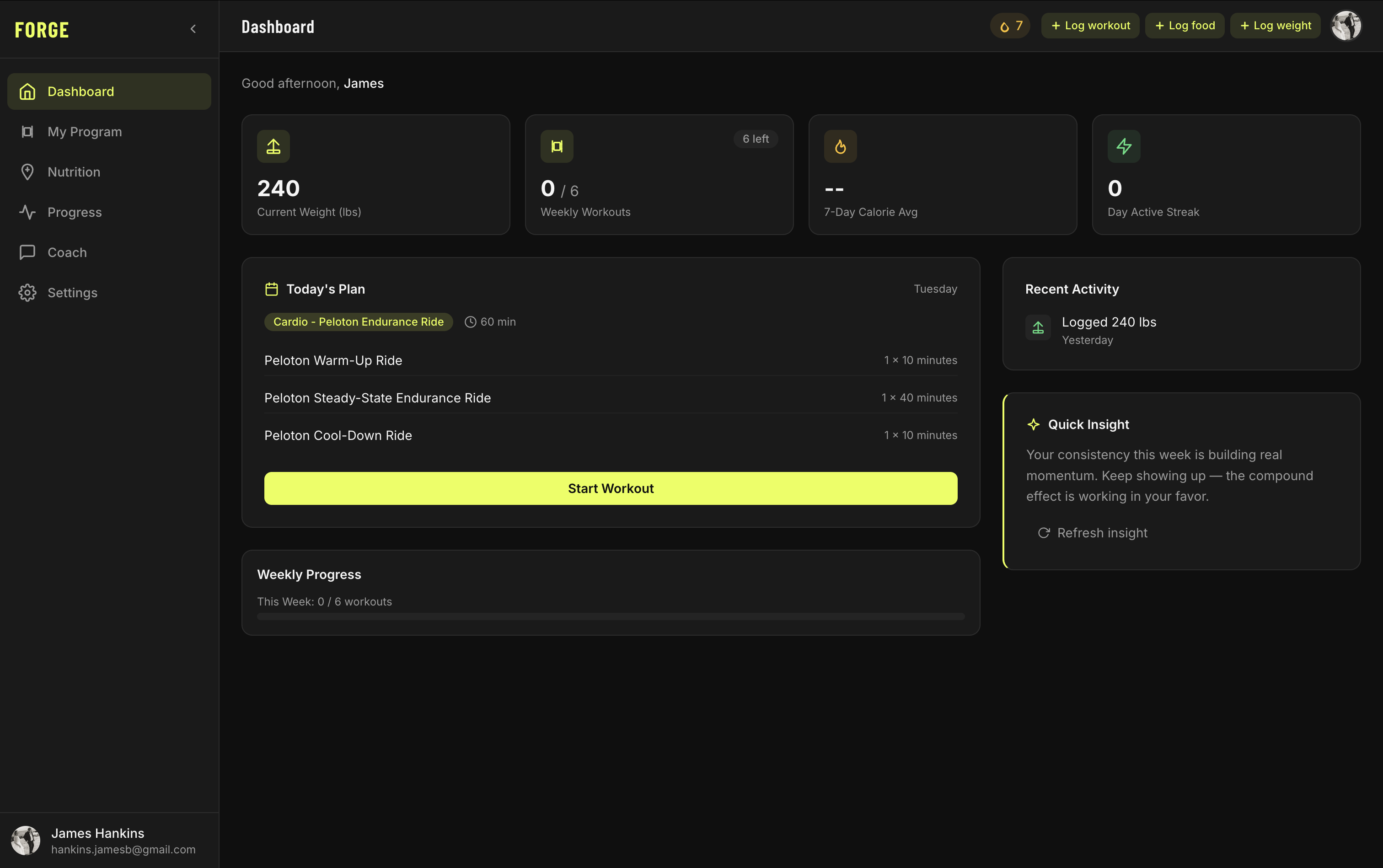Screen dimensions: 1383x868
Task: Click the Quick Insight sparkle icon
Action: [x=1034, y=424]
